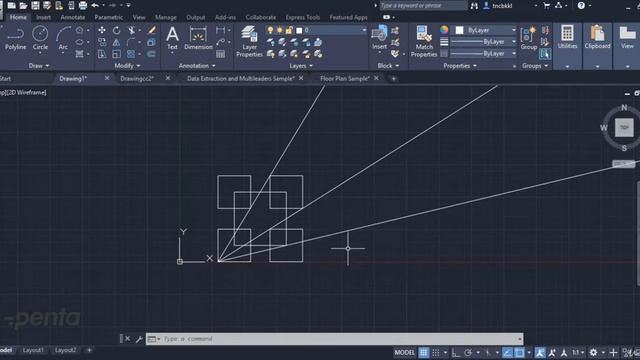Click the Scale tool icon

pyautogui.click(x=116, y=54)
